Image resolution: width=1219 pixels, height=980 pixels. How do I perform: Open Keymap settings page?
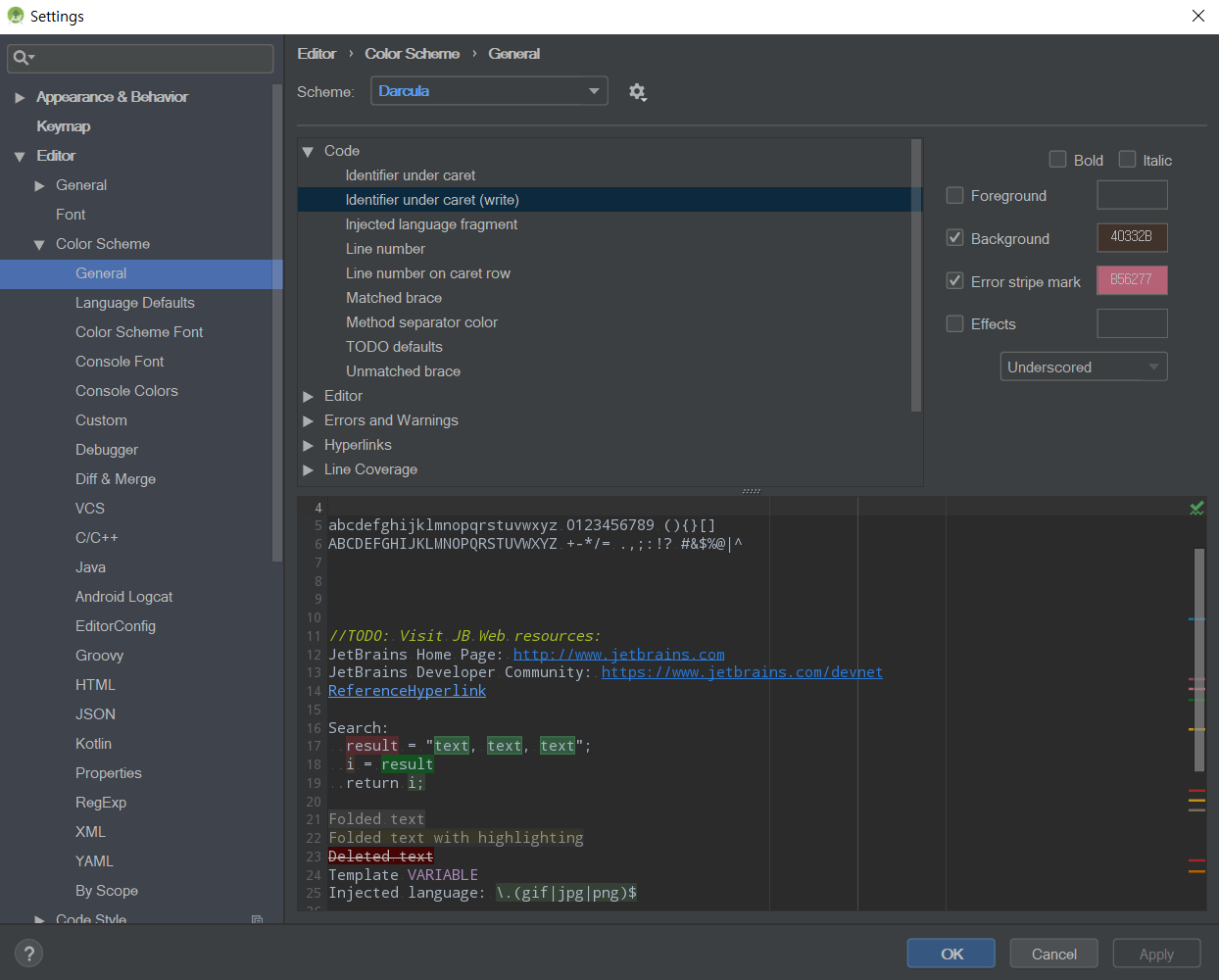pos(64,126)
